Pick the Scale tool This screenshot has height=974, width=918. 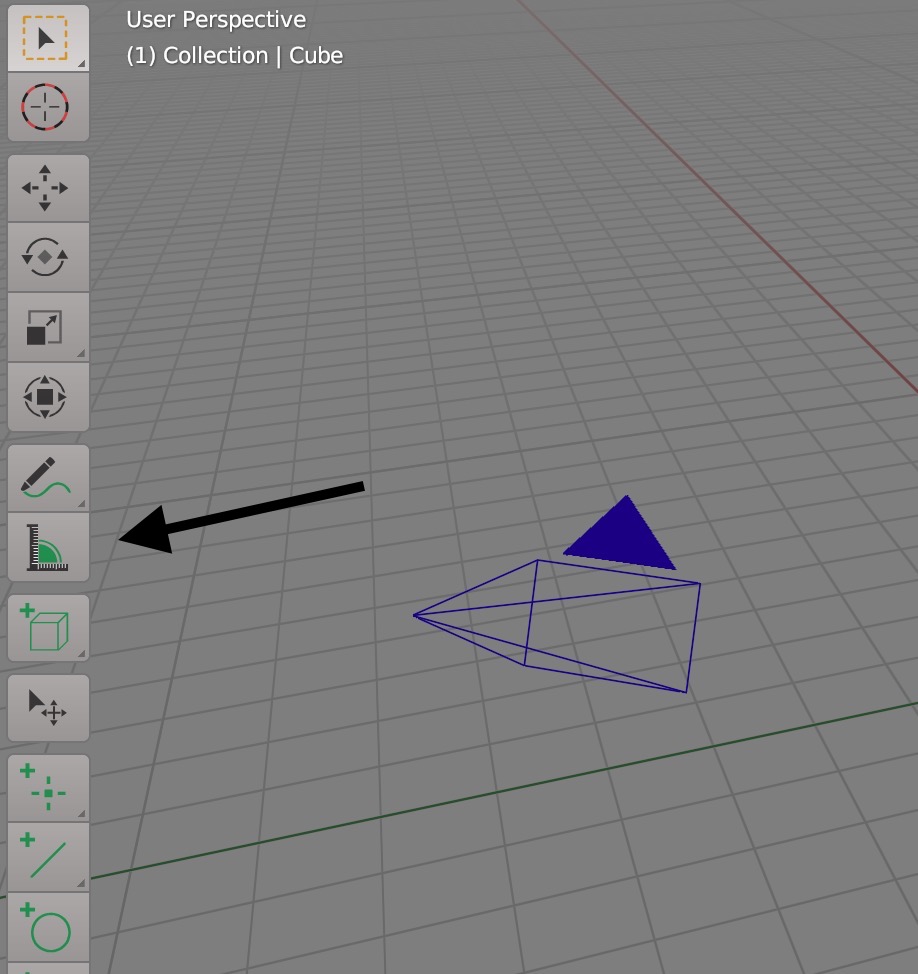[47, 328]
